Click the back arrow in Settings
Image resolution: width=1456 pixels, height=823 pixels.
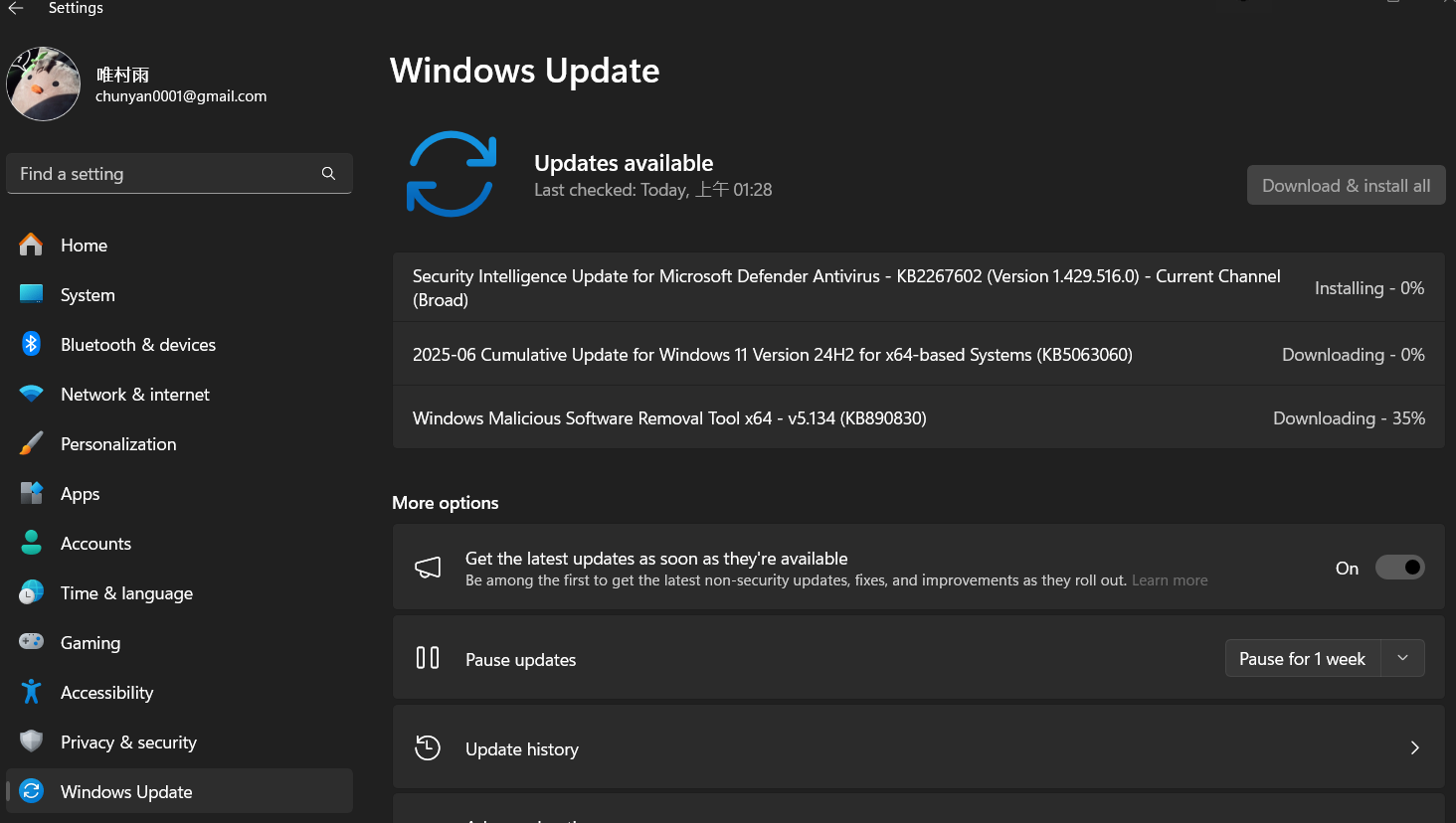pyautogui.click(x=16, y=8)
